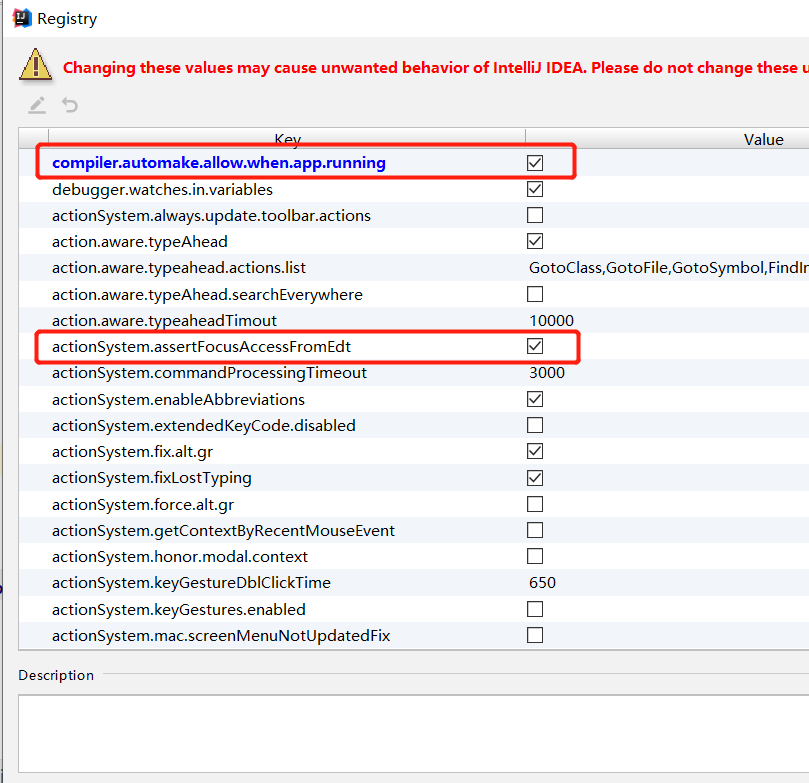
Task: Click the edit pencil icon in toolbar
Action: [37, 105]
